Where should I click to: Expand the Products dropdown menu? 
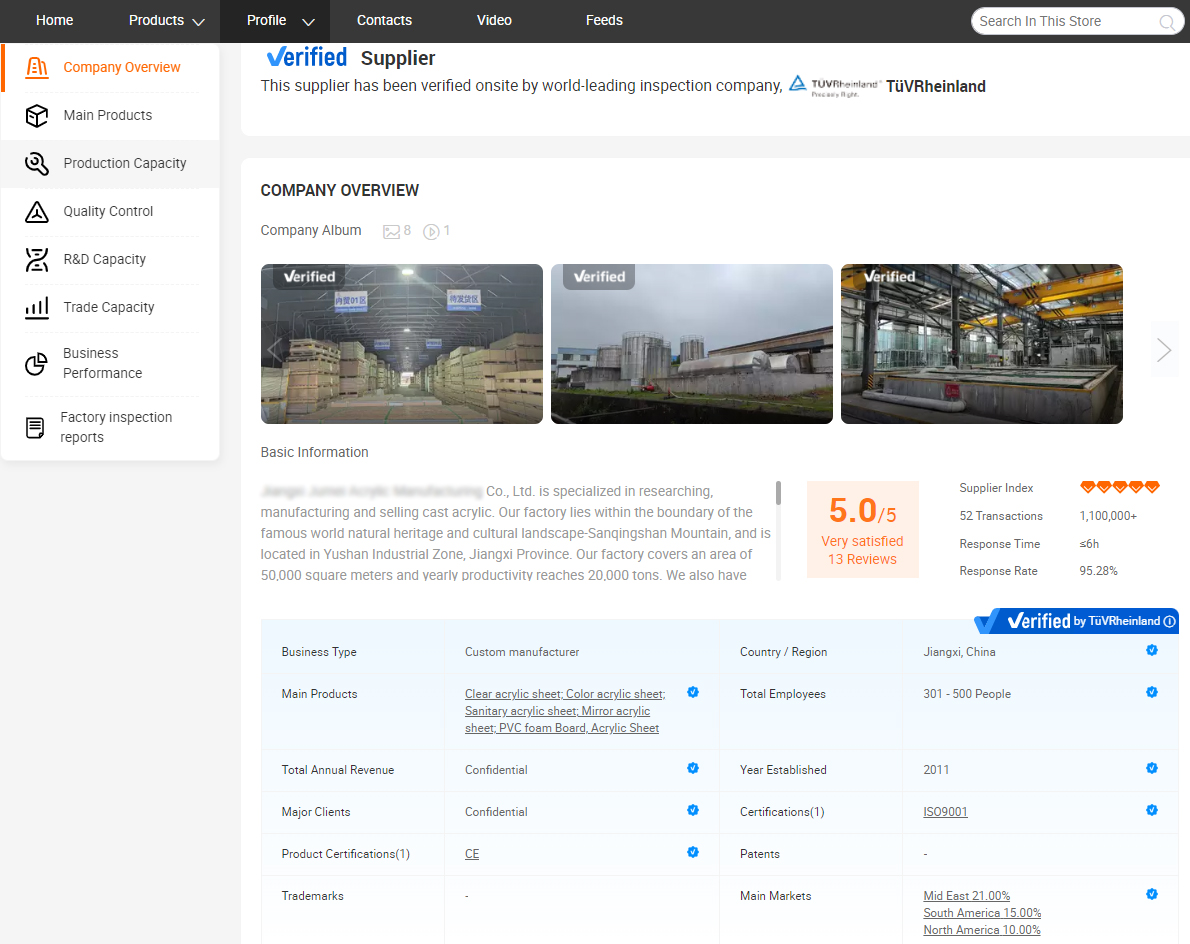198,21
